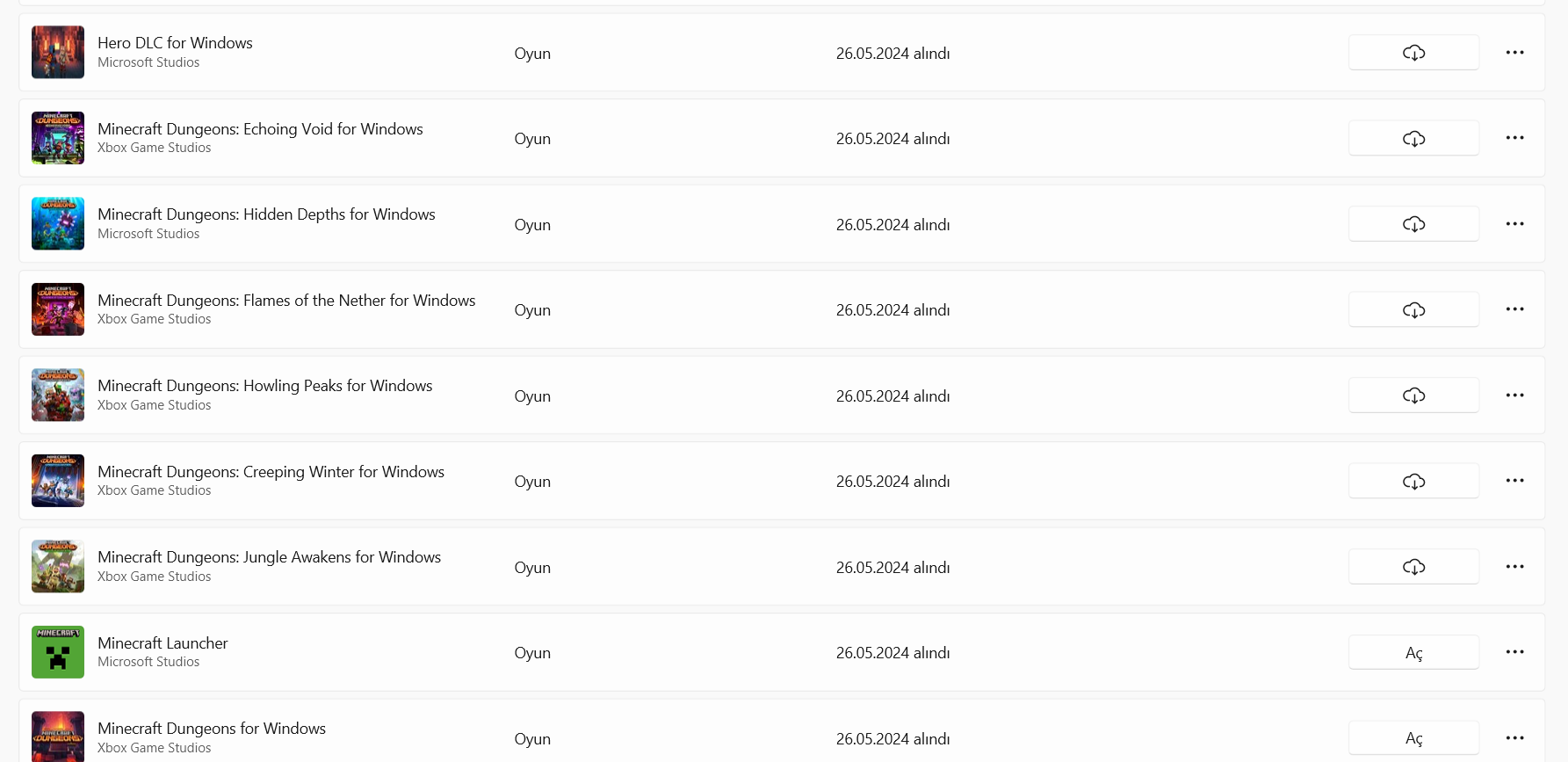Open Flames of the Nether game title
This screenshot has height=762, width=1568.
(286, 301)
